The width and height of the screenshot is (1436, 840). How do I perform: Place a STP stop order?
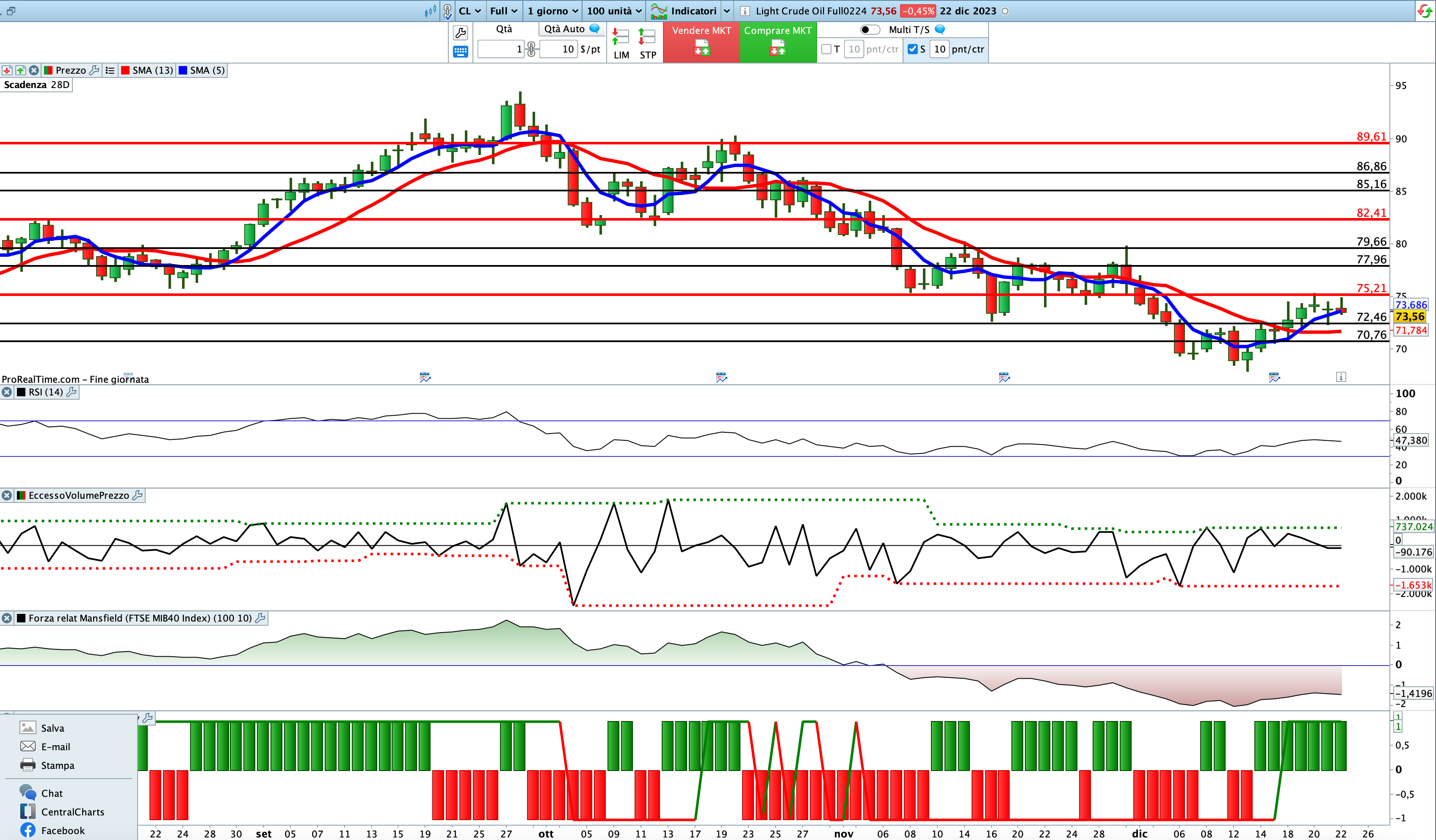coord(648,44)
